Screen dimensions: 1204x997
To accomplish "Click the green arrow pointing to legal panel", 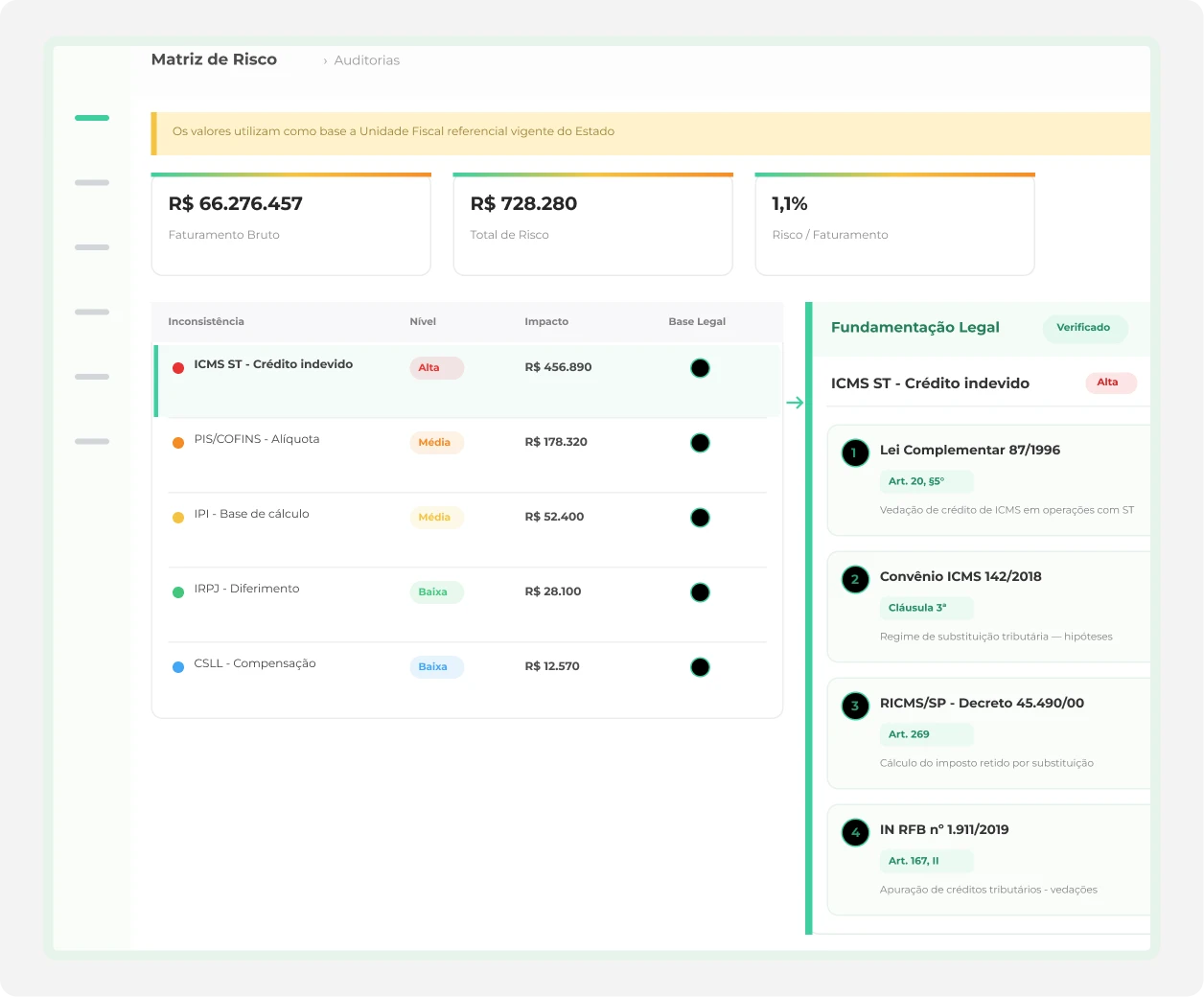I will tap(795, 403).
